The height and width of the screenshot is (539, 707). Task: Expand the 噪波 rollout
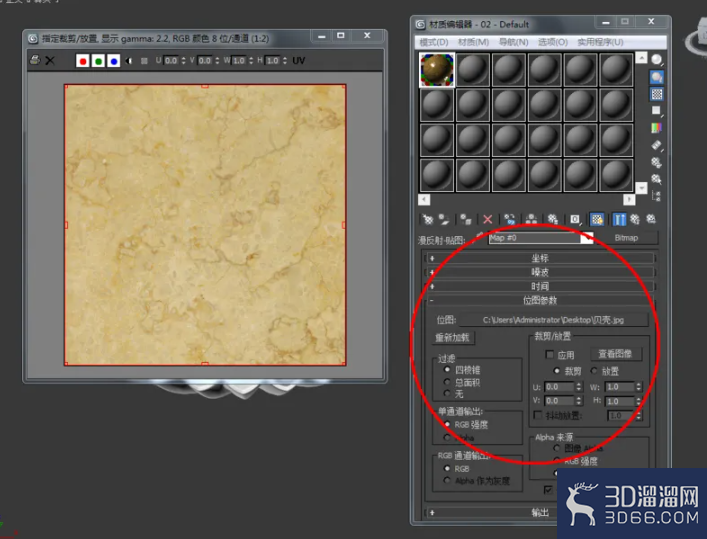540,272
